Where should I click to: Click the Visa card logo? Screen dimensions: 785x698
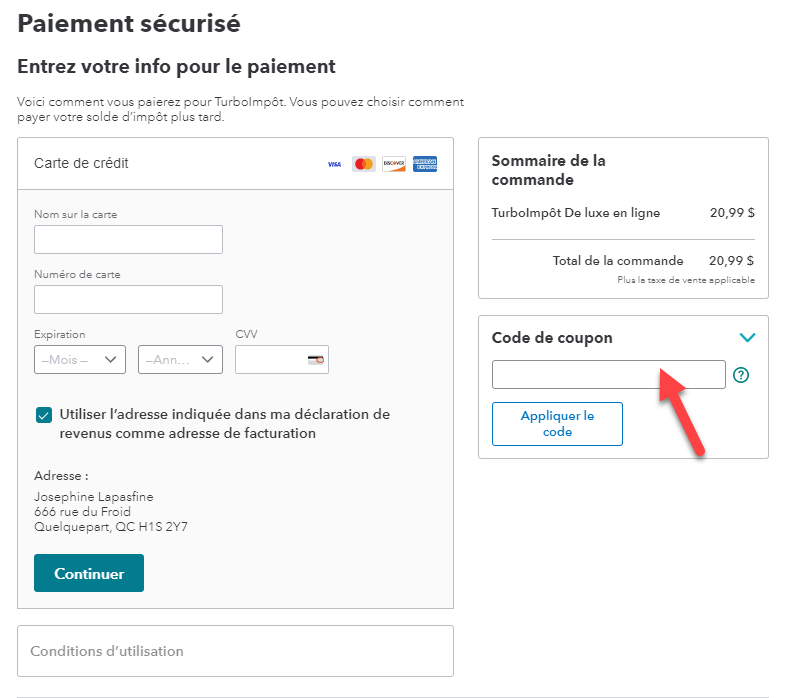pos(334,164)
